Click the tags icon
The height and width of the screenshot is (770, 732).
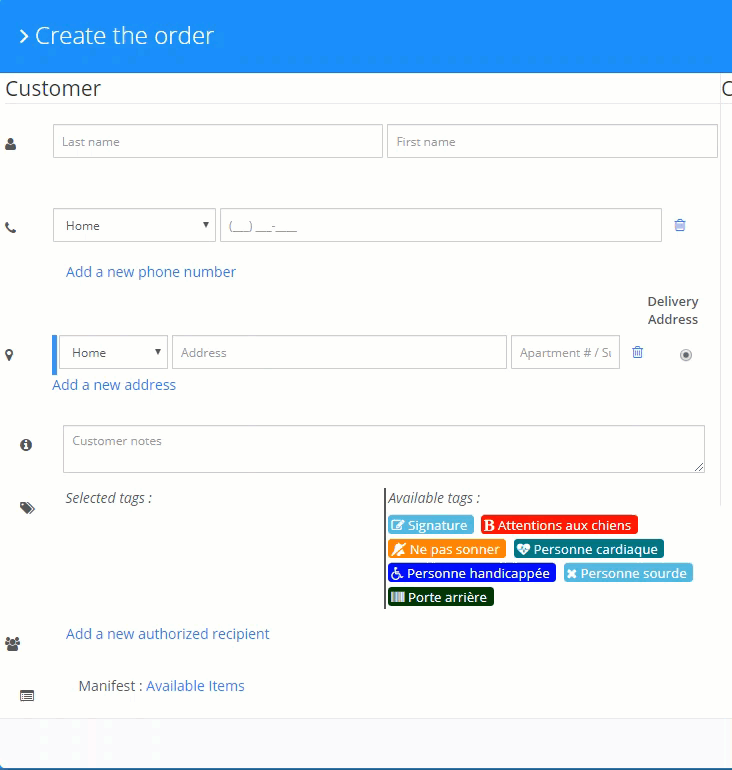[x=27, y=508]
